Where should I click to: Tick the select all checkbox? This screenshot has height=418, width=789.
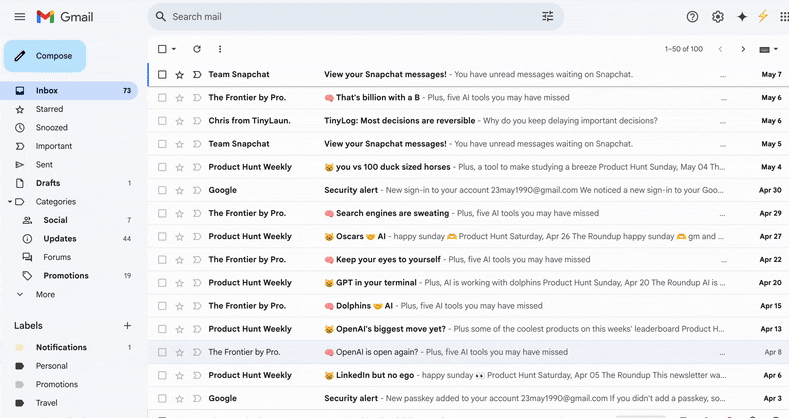coord(162,49)
